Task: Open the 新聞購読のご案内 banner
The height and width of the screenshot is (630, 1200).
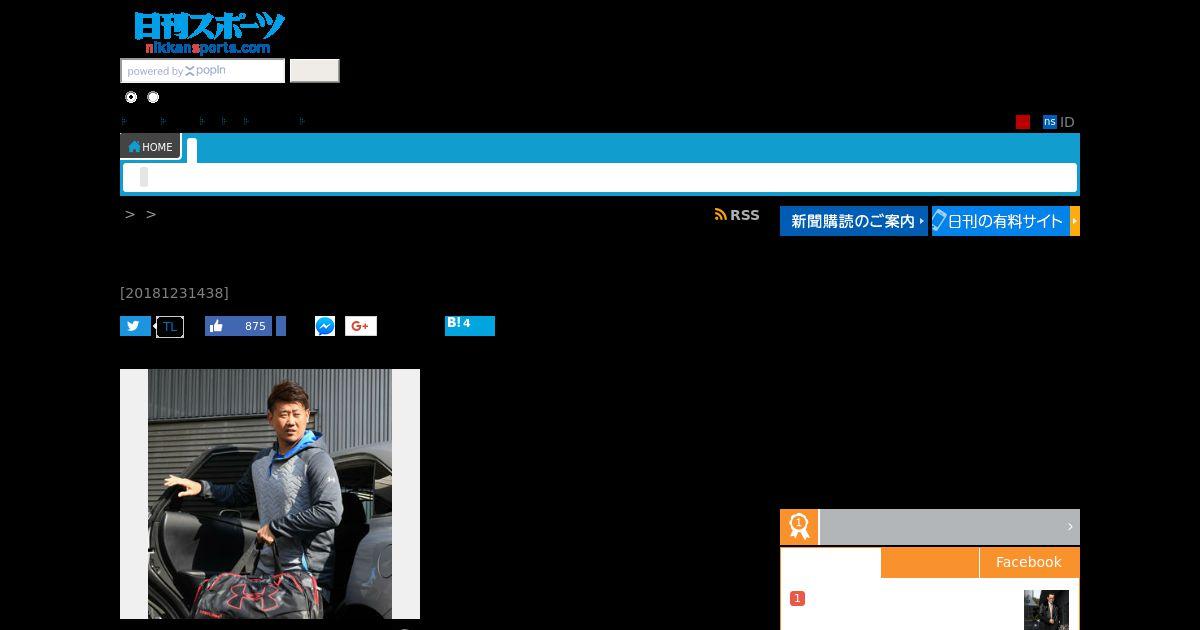Action: tap(853, 221)
